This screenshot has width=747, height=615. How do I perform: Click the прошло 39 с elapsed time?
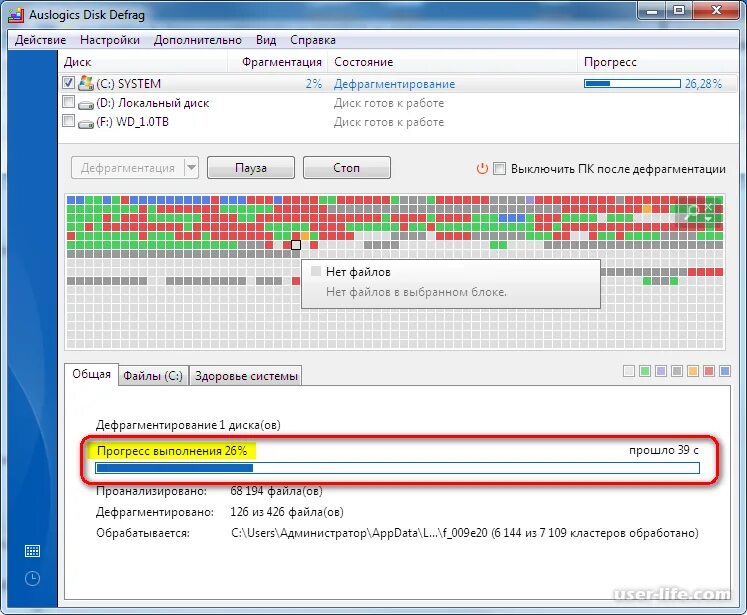coord(664,450)
